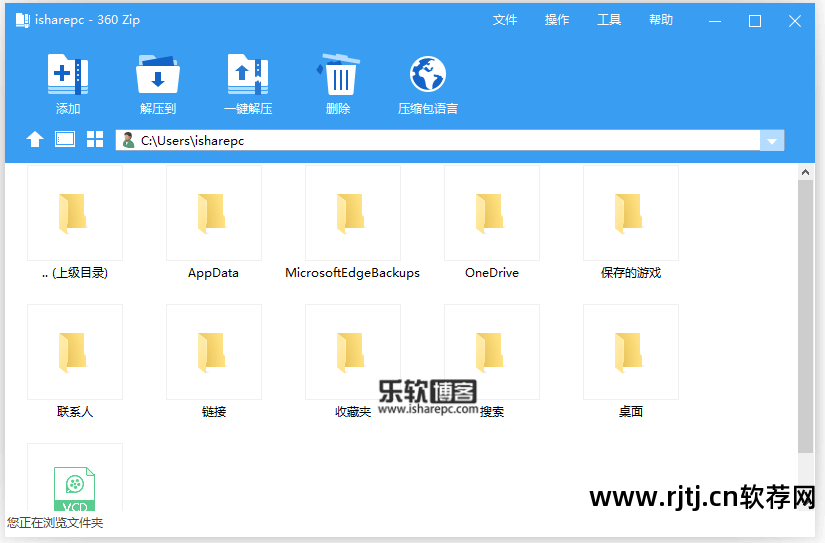Select the 收藏夹 folder icon
The height and width of the screenshot is (543, 825).
click(350, 352)
